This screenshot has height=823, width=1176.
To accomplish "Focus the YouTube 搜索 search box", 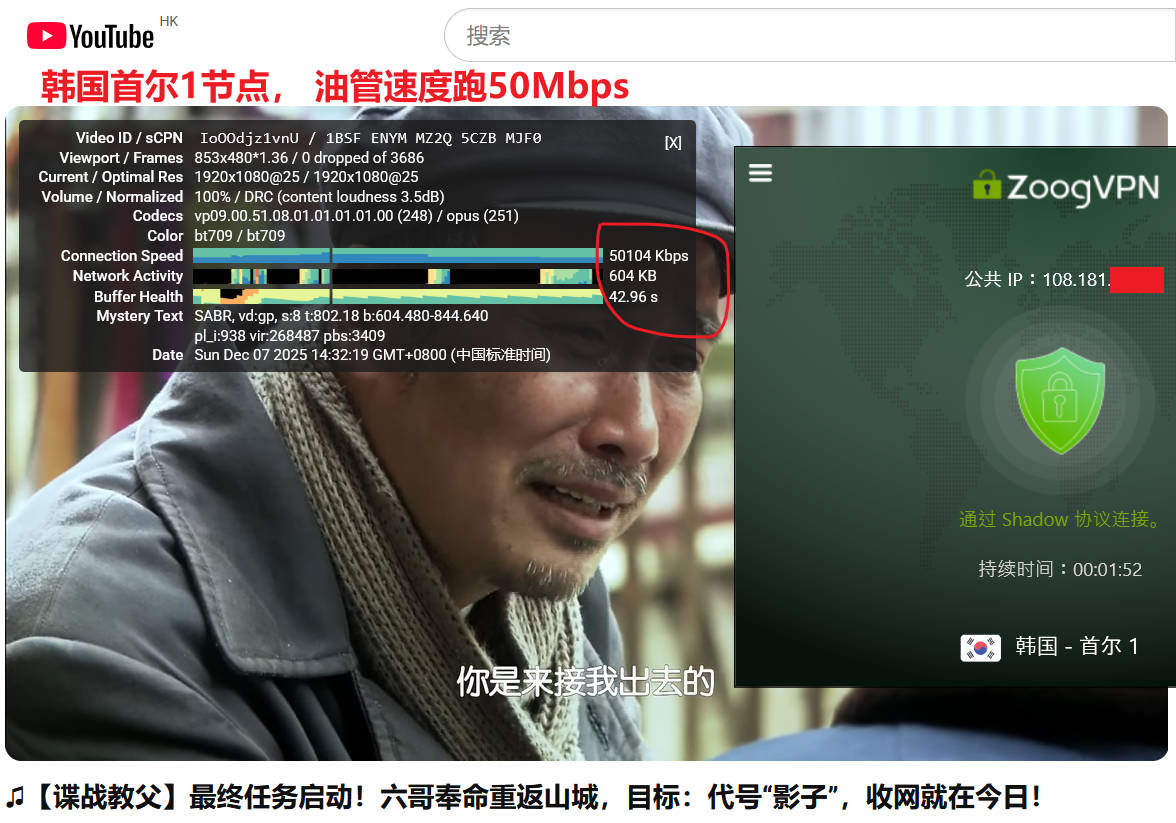I will tap(800, 36).
